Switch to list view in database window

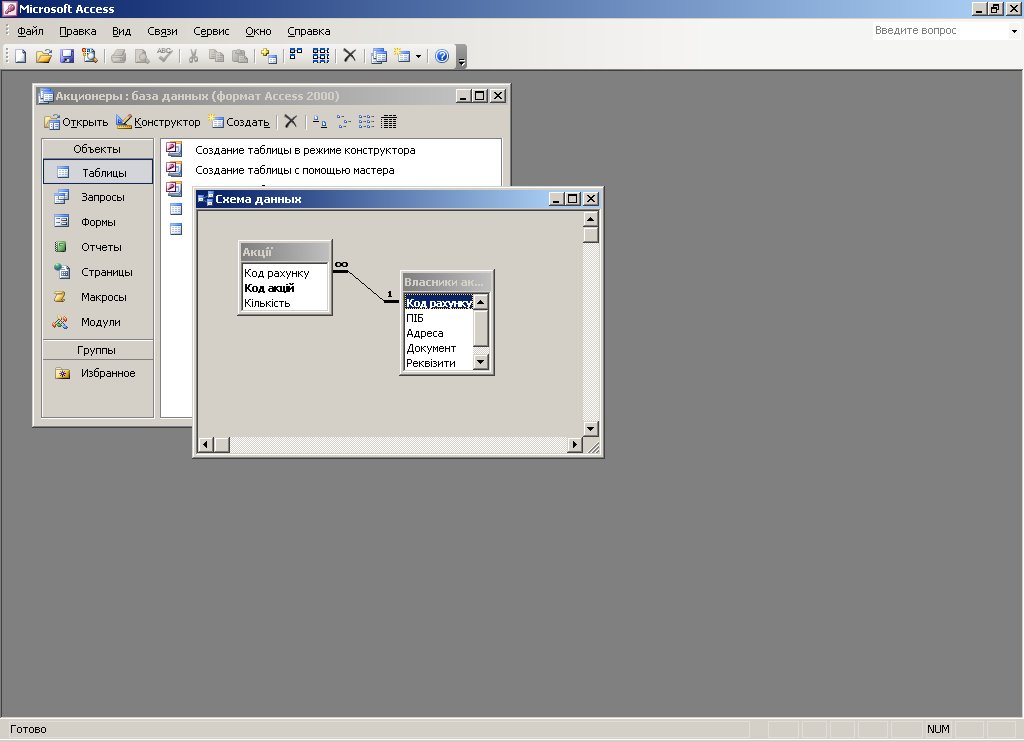click(366, 121)
